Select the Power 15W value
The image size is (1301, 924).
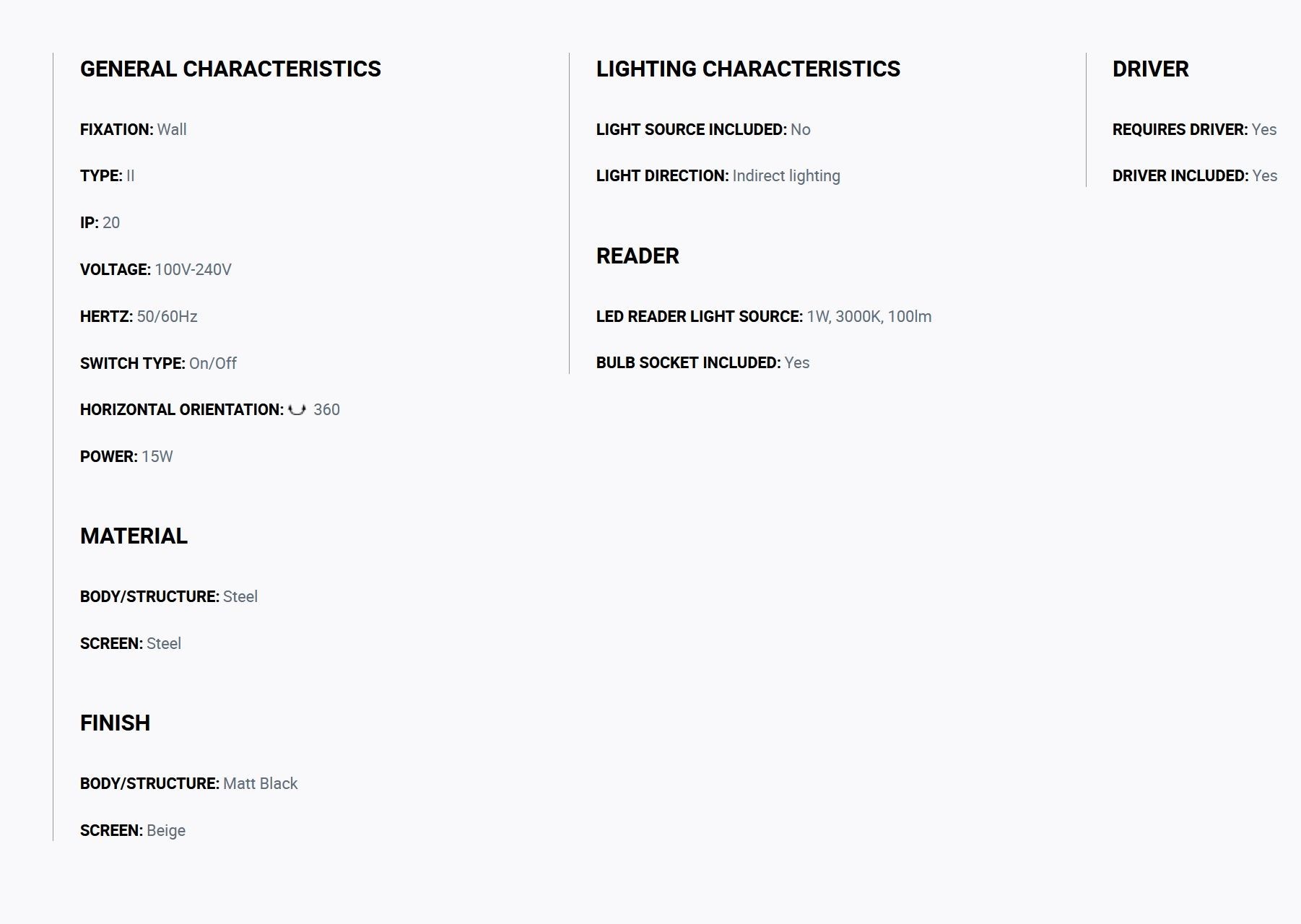tap(157, 456)
